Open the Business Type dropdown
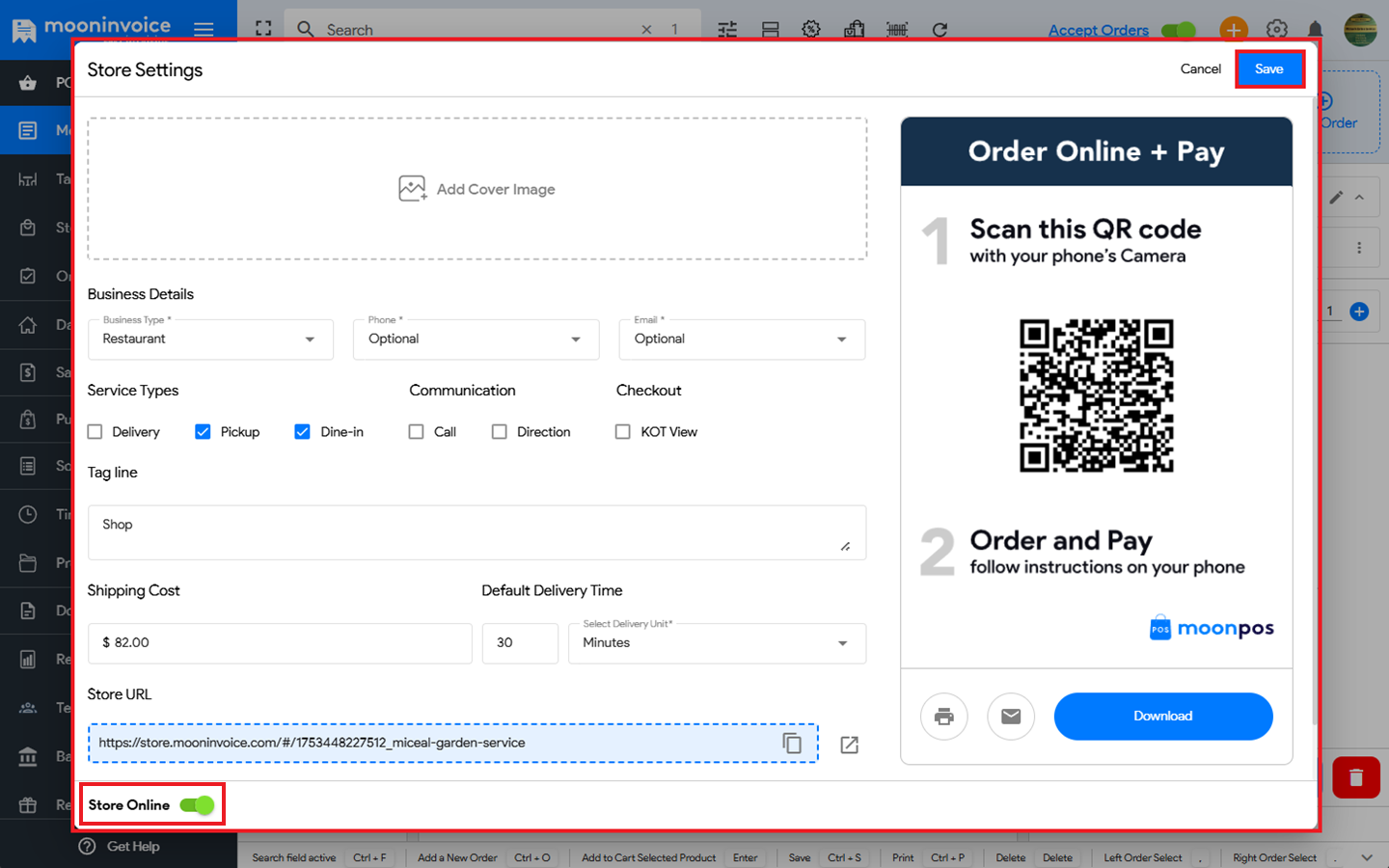1389x868 pixels. click(210, 339)
